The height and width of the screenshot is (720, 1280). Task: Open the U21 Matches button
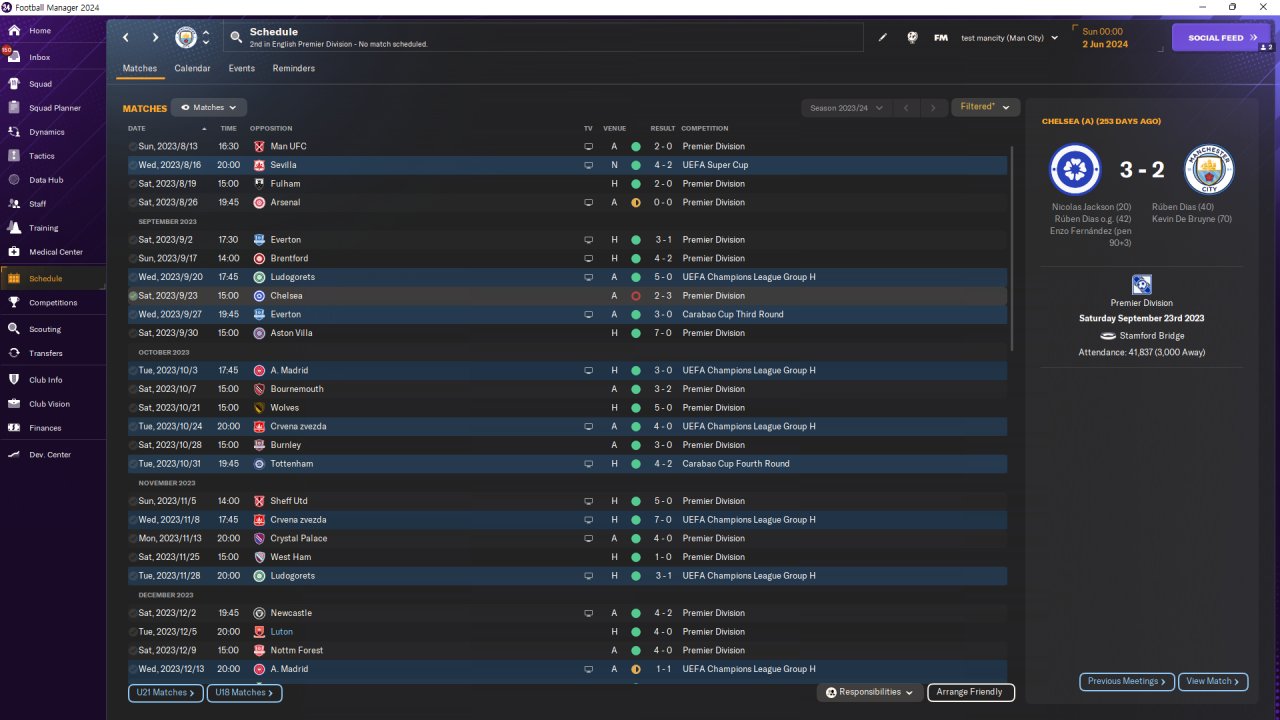click(x=165, y=692)
